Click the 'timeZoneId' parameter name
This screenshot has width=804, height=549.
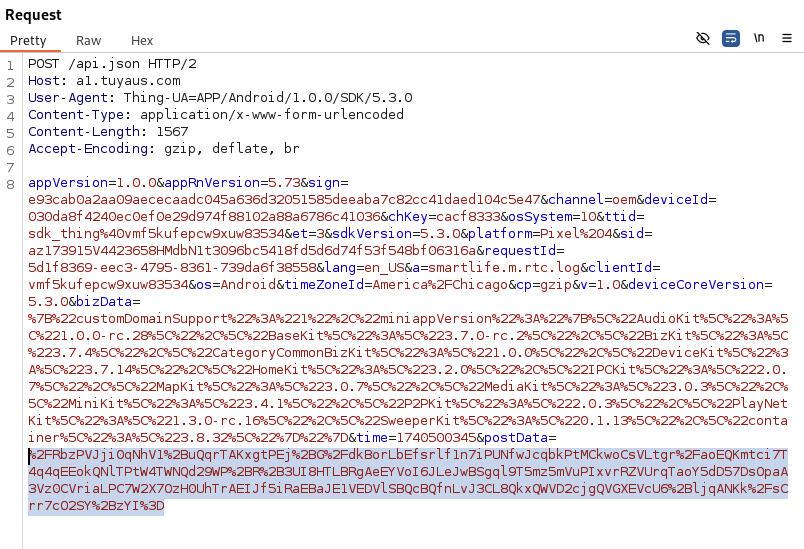point(325,284)
